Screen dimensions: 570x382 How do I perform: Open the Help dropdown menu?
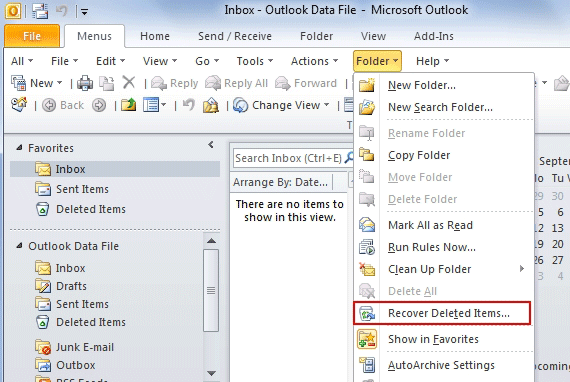pos(432,61)
